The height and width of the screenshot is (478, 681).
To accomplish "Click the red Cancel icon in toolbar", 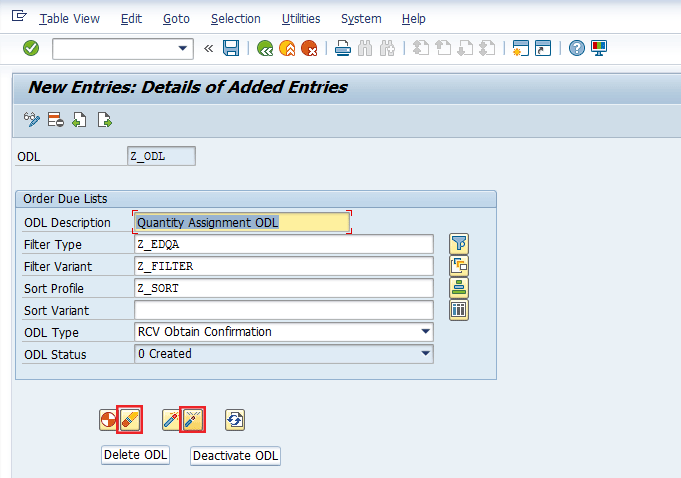I will tap(309, 48).
